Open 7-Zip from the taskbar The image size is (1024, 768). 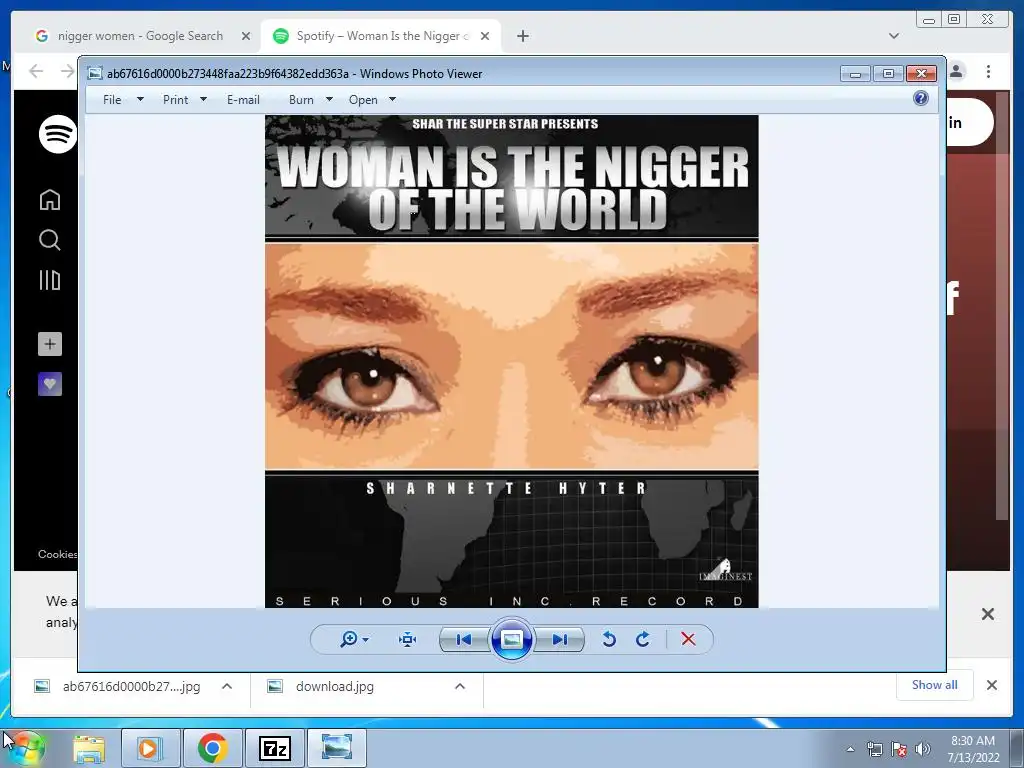click(275, 748)
